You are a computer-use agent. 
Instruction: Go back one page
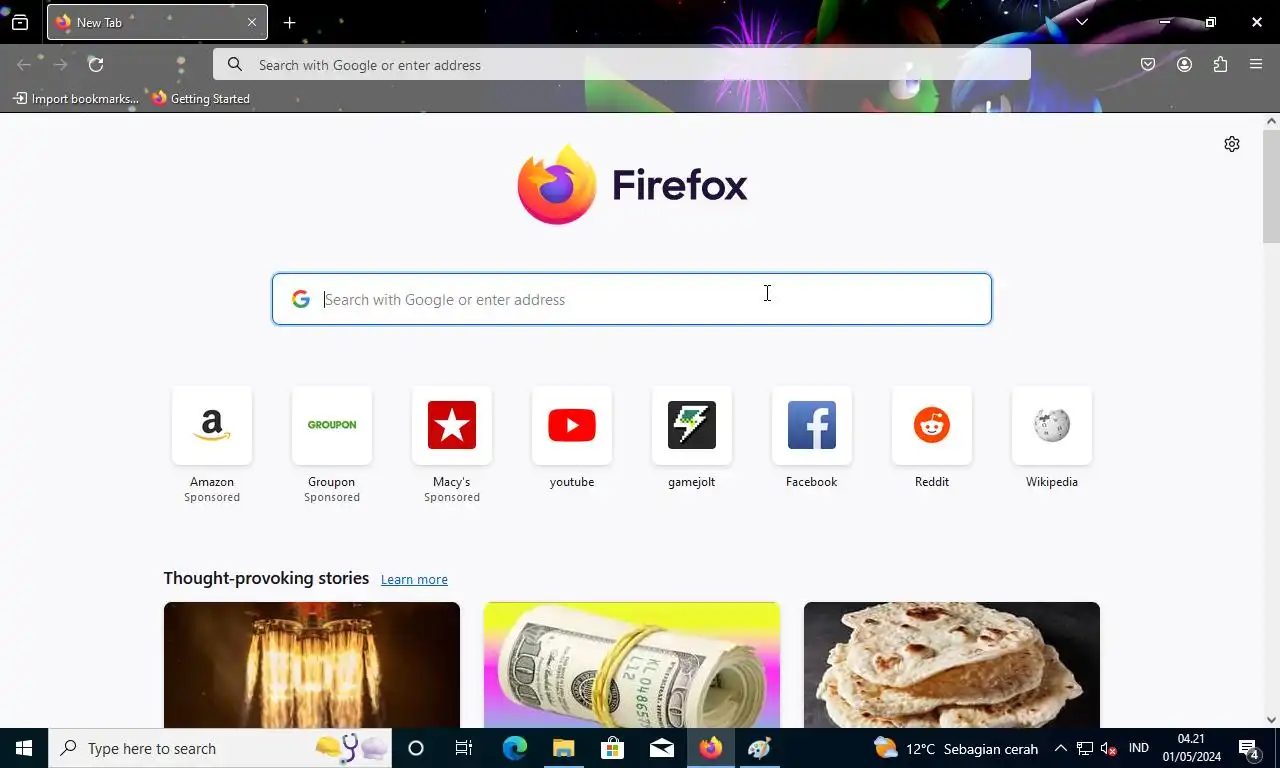[x=24, y=65]
